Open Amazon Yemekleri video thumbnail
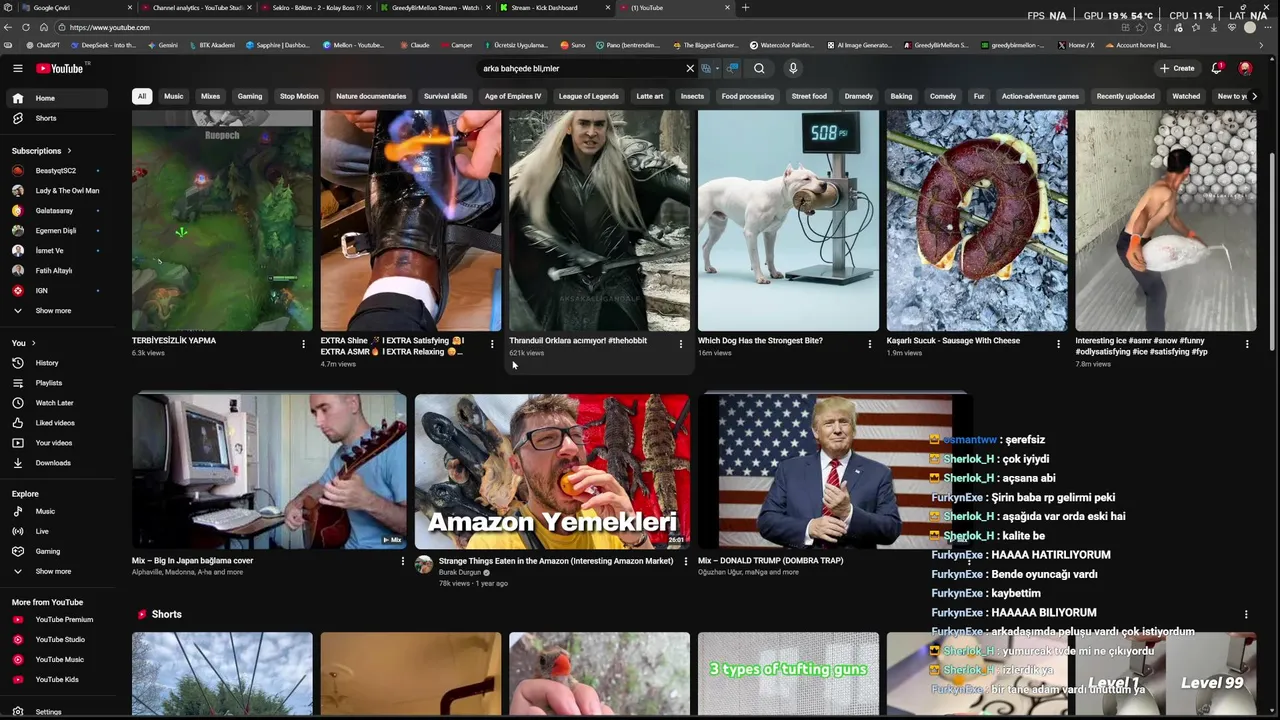This screenshot has height=720, width=1280. 552,471
